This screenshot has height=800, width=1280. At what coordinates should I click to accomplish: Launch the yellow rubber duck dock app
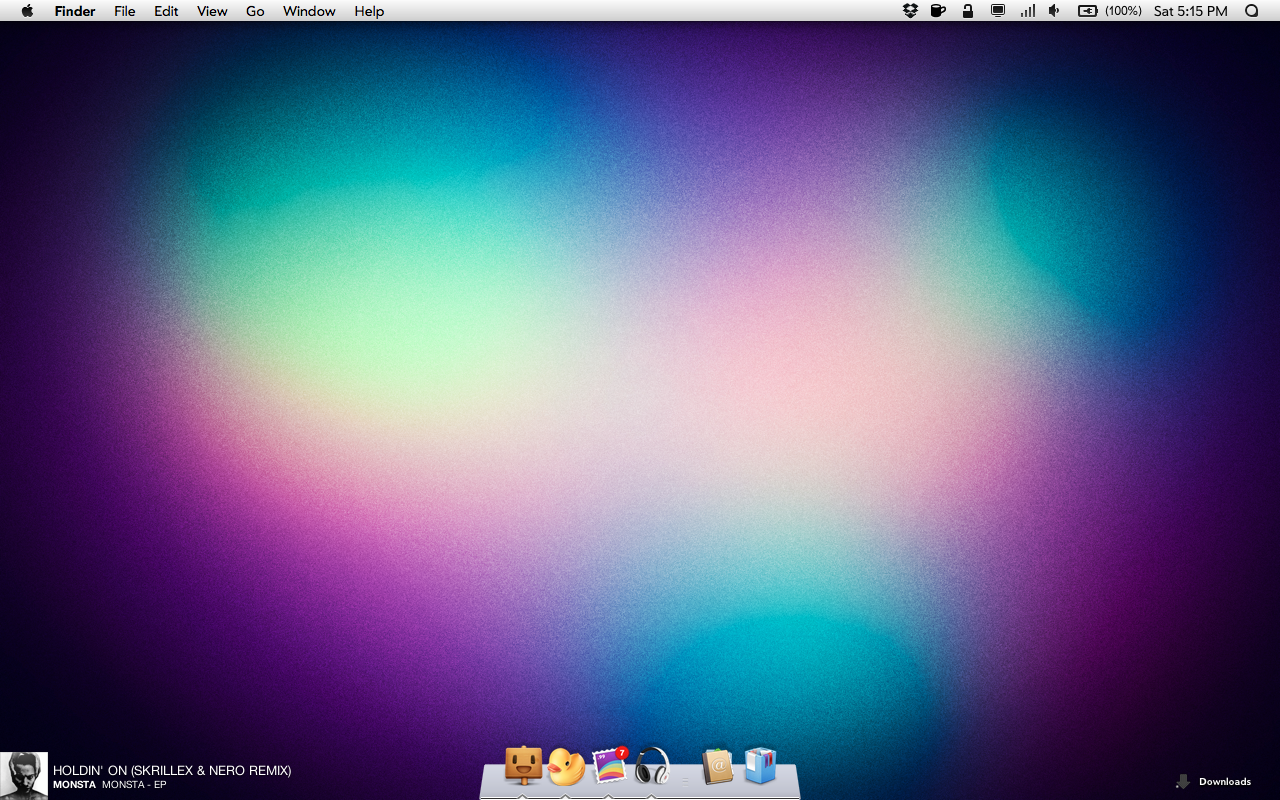coord(566,767)
